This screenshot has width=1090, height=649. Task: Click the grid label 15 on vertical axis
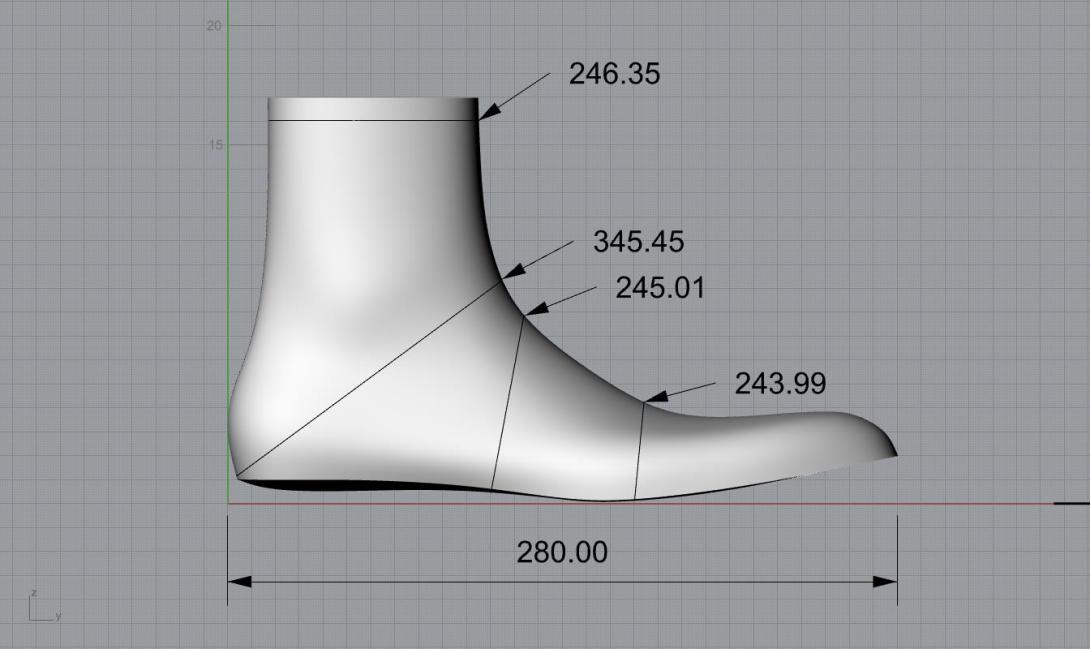(x=213, y=144)
